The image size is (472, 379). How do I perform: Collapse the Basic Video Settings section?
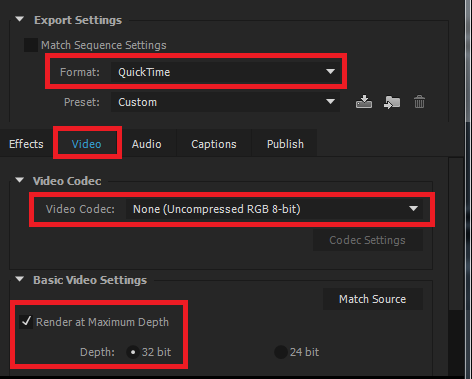(x=20, y=279)
